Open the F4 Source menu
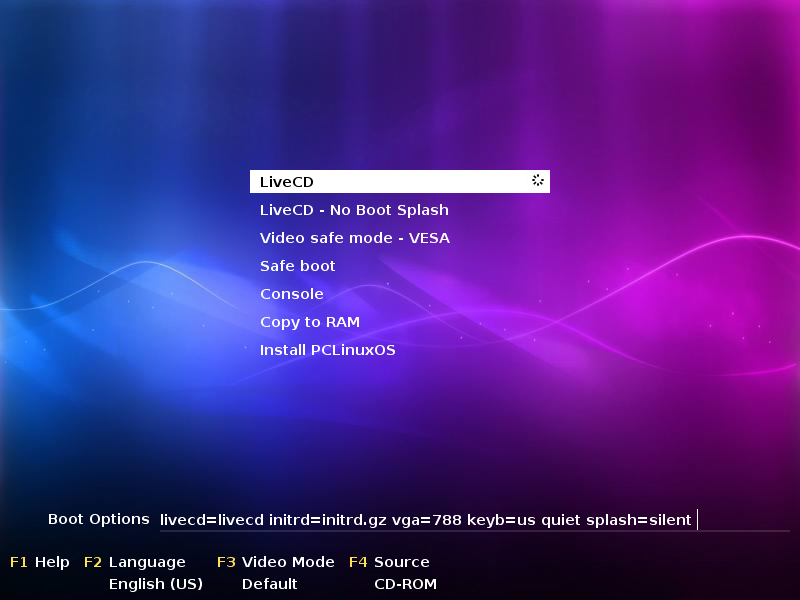The image size is (800, 600). [x=389, y=562]
